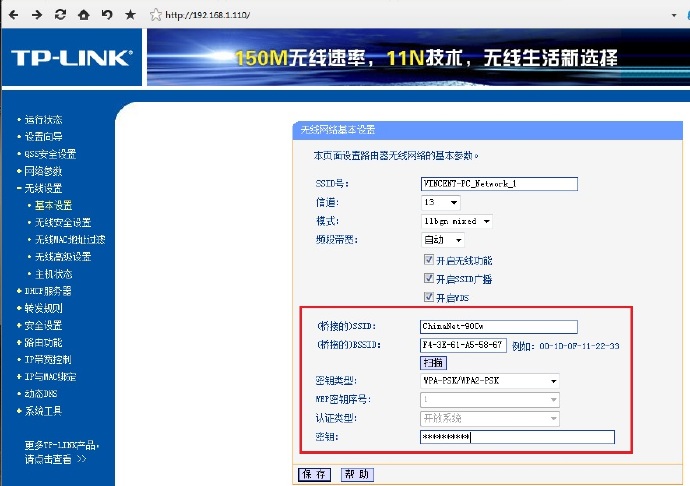Expand 系统工具 menu

point(43,411)
